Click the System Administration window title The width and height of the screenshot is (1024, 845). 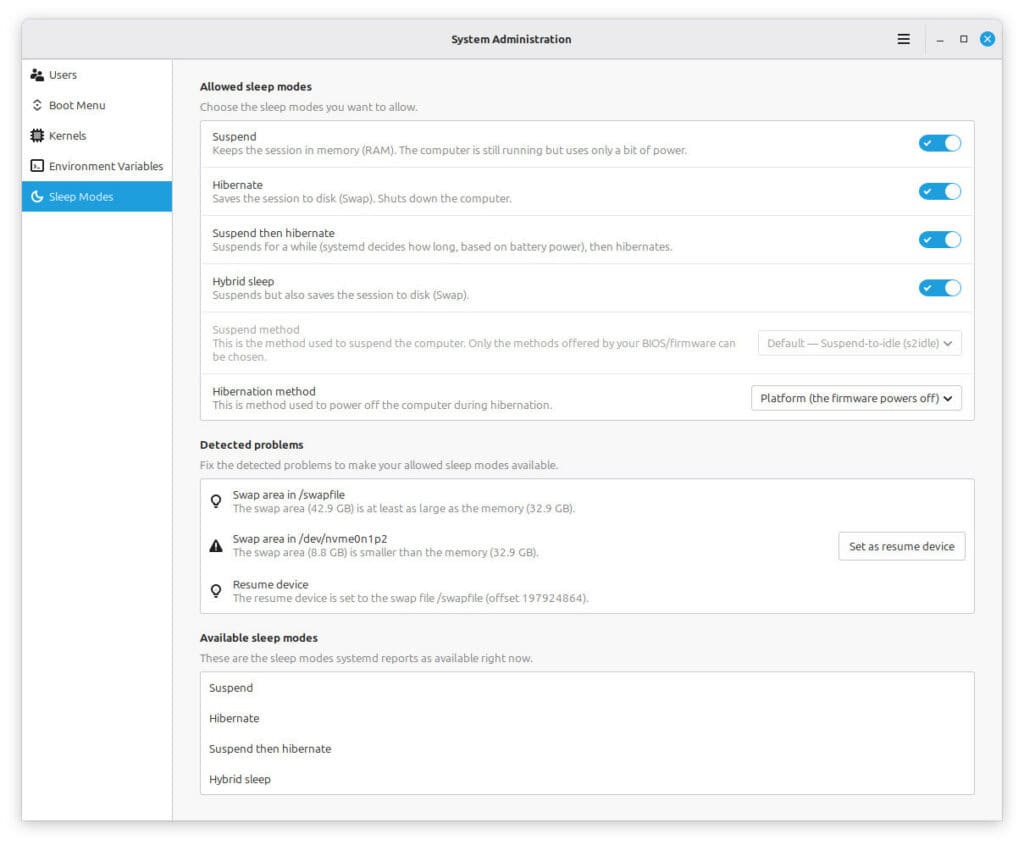[x=511, y=39]
